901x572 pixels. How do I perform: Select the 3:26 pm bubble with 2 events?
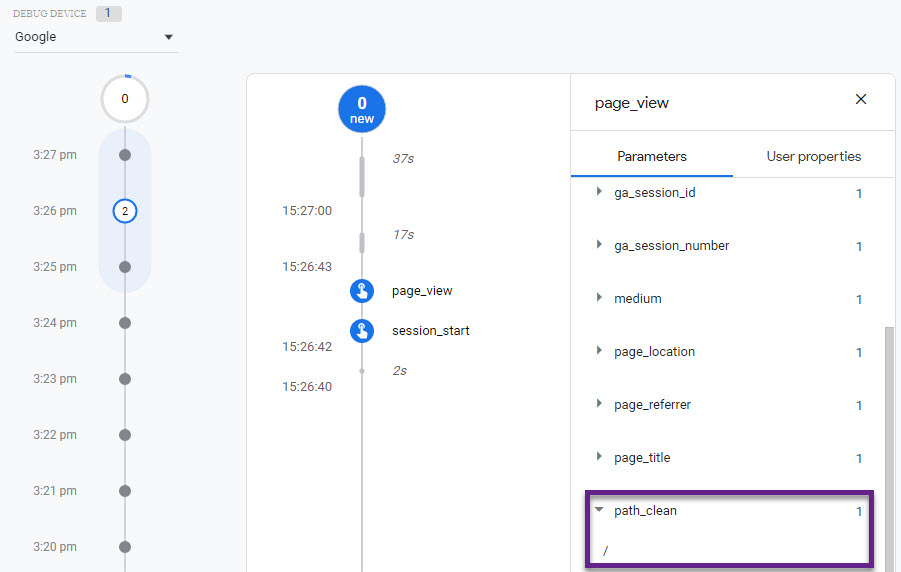(x=125, y=211)
